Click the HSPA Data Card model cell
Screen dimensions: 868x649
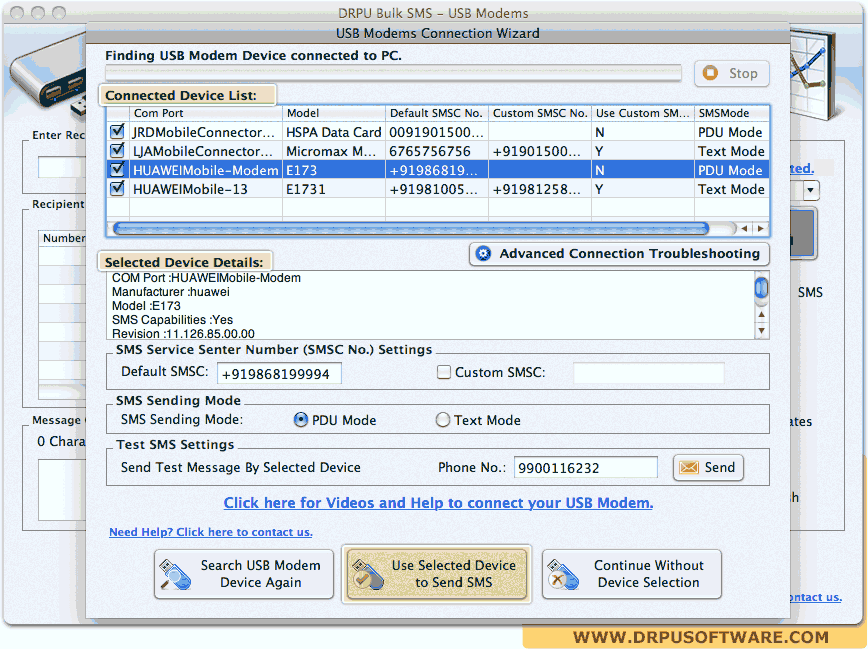334,132
